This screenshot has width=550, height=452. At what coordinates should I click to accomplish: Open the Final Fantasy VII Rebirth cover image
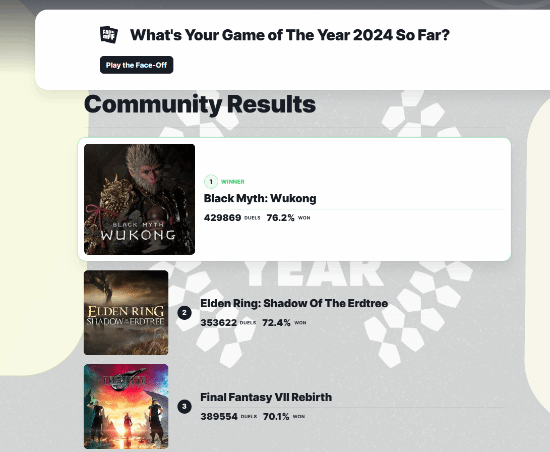126,406
